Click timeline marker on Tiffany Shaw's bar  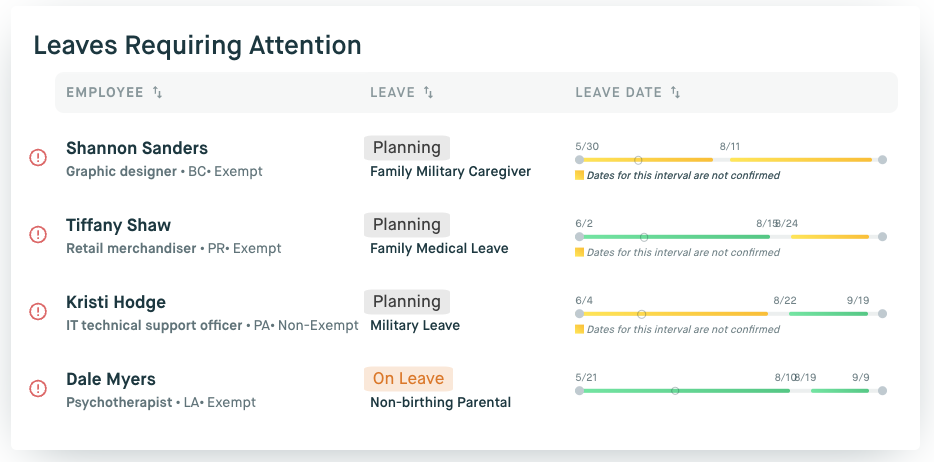click(644, 237)
